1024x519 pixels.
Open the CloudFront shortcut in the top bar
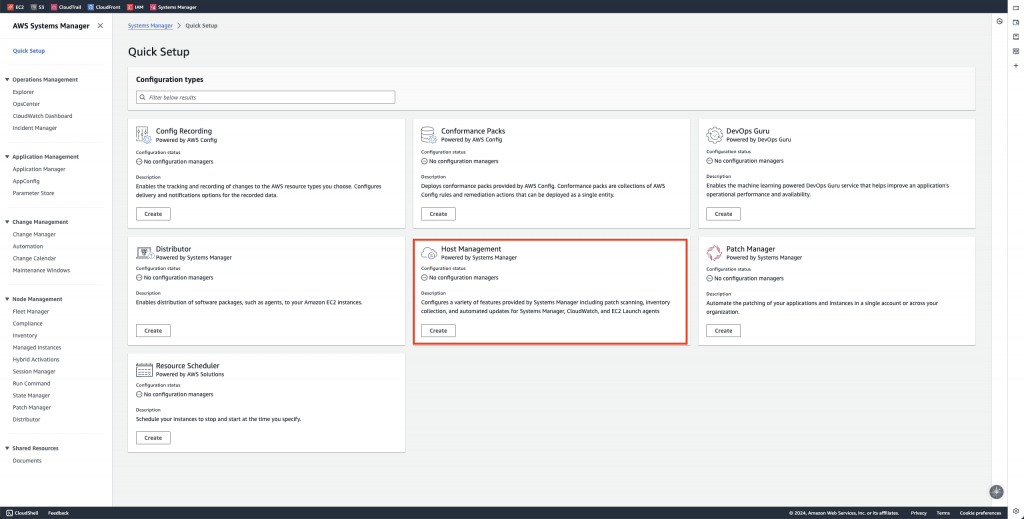(104, 7)
